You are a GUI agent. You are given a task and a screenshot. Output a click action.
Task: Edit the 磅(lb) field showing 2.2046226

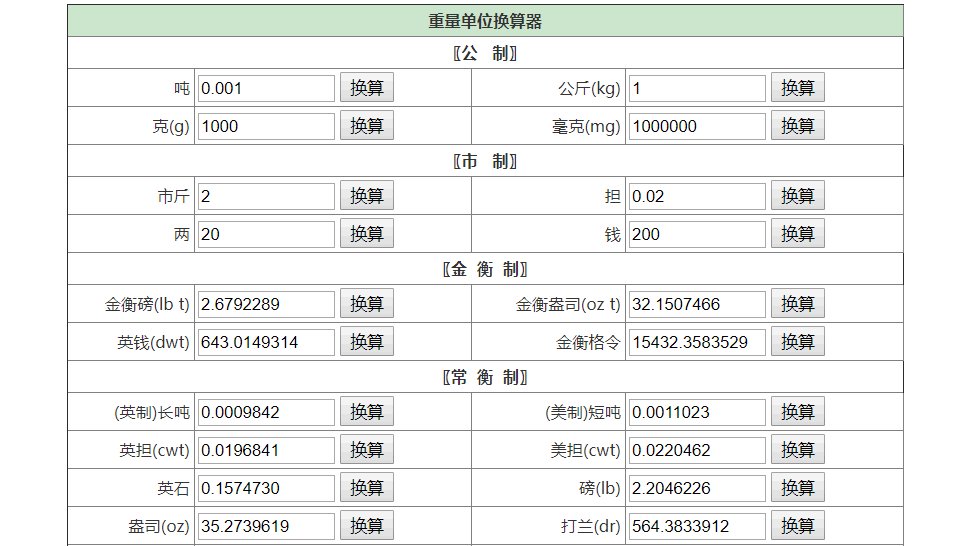pyautogui.click(x=697, y=488)
